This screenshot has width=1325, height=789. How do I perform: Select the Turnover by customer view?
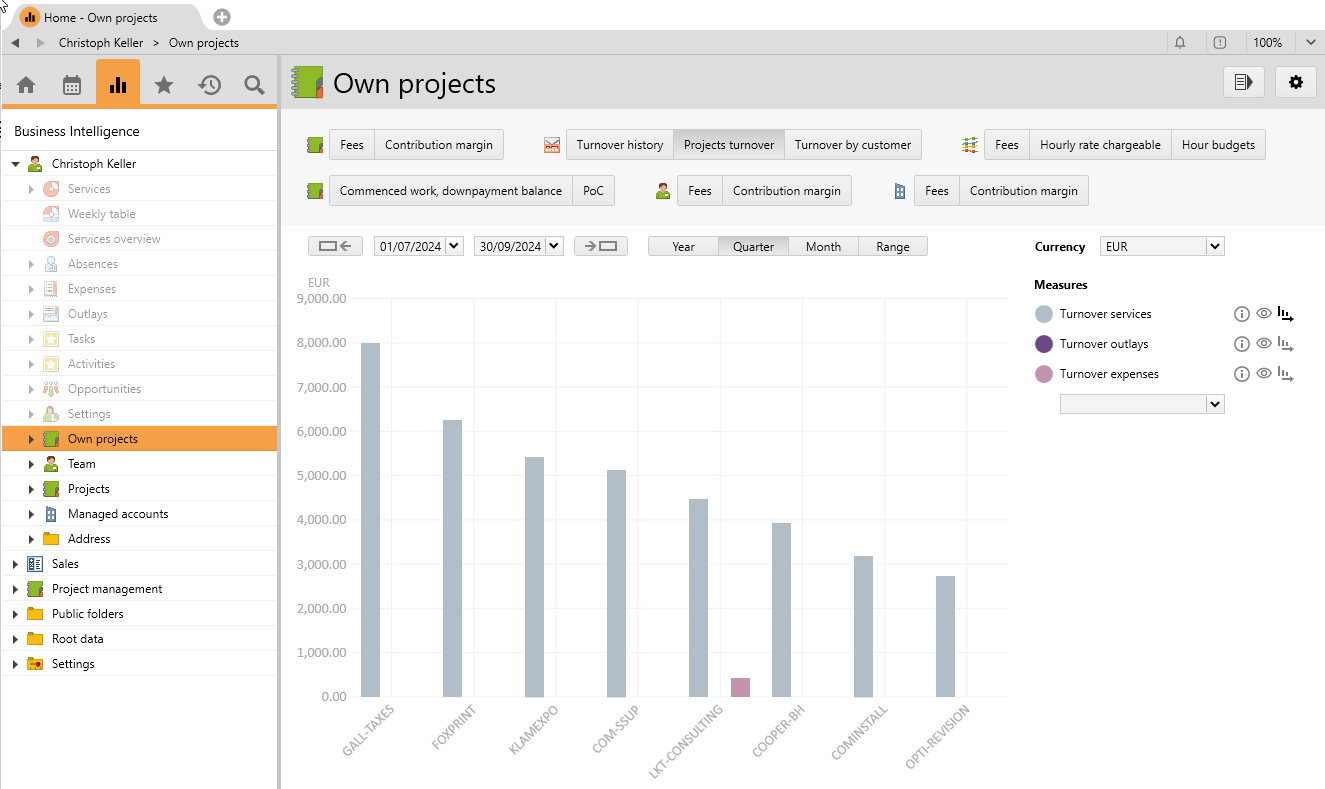click(x=852, y=145)
